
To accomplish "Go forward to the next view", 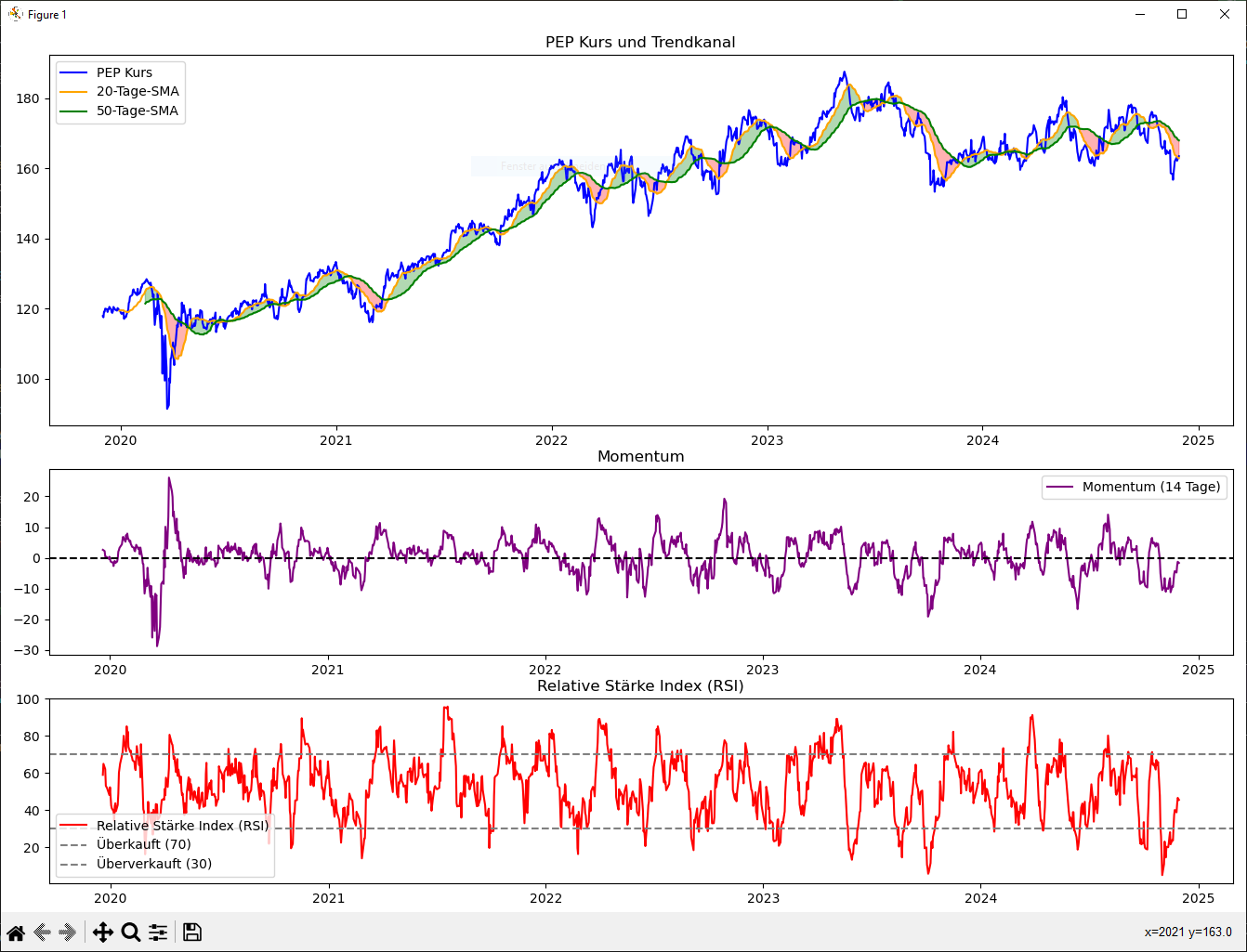I will pos(68,932).
